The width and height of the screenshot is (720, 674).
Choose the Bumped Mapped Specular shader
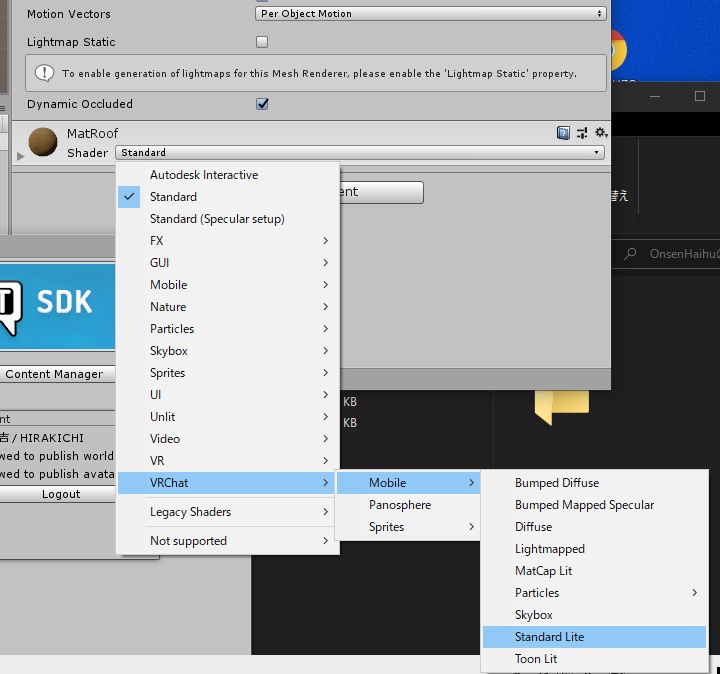click(x=594, y=505)
